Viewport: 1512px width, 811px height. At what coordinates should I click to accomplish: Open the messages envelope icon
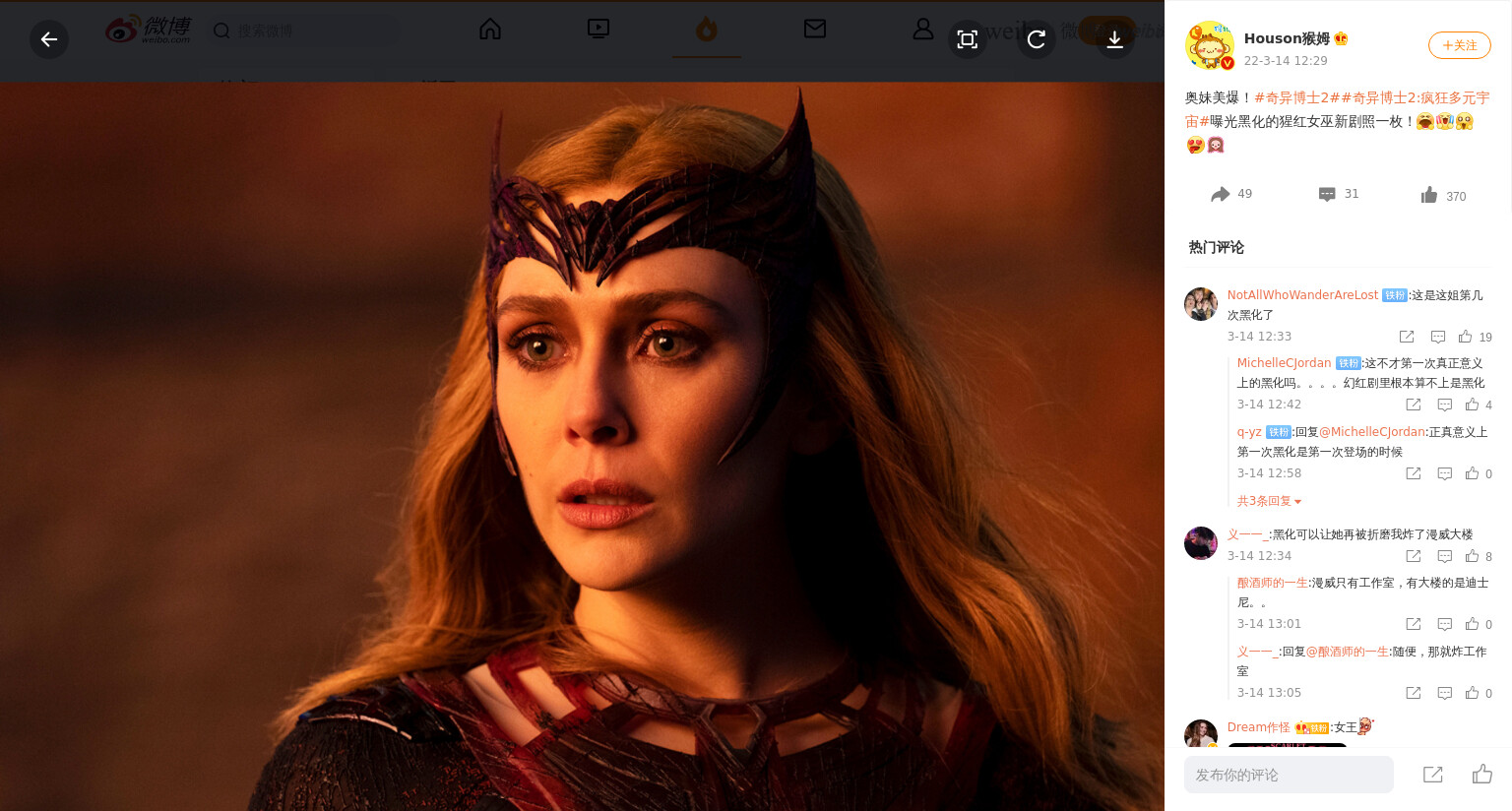[x=815, y=29]
